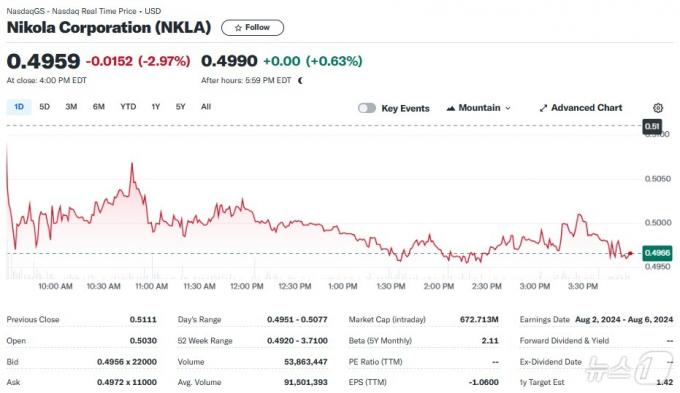Image resolution: width=680 pixels, height=393 pixels.
Task: Click the after-hours price 0.4990
Action: (229, 61)
